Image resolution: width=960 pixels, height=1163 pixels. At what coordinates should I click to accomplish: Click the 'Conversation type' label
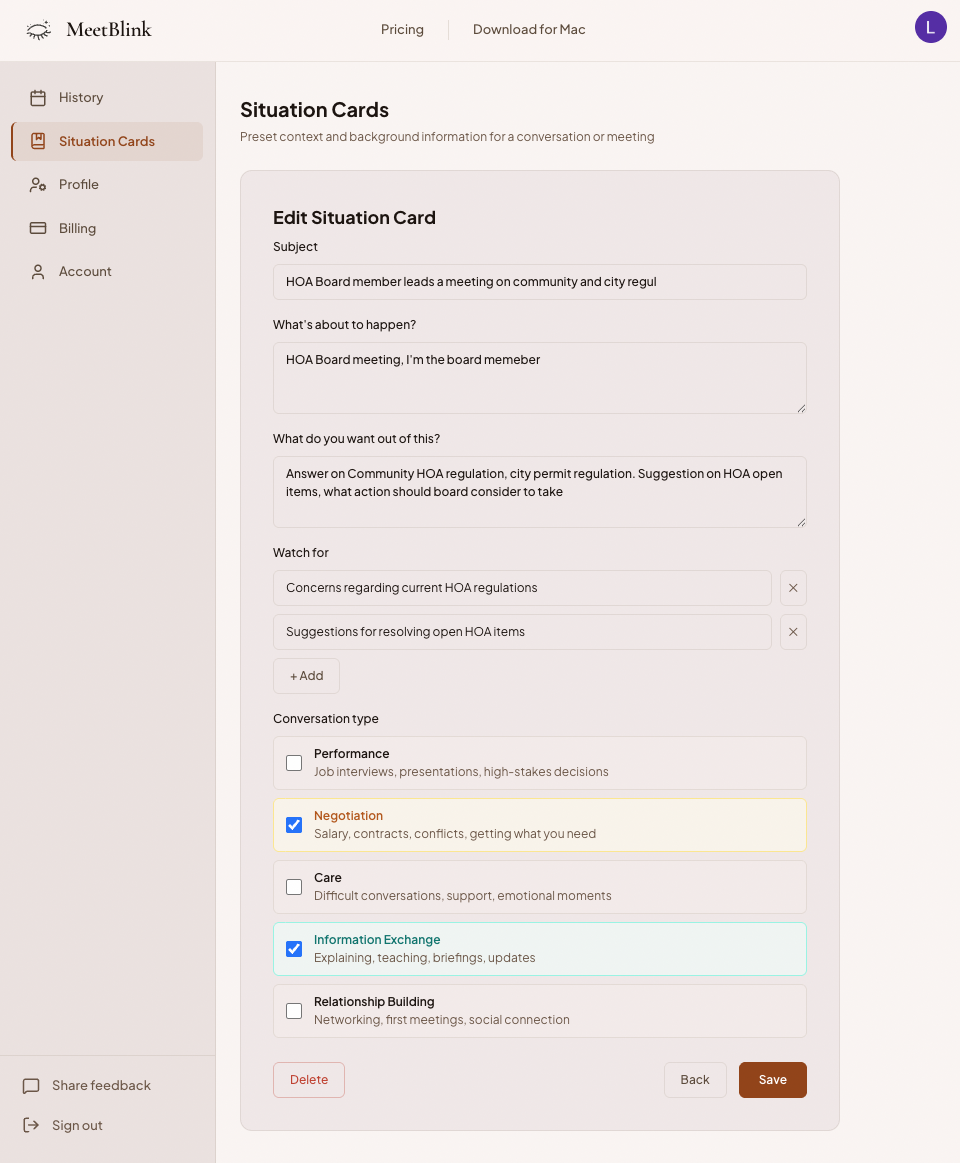pyautogui.click(x=326, y=719)
